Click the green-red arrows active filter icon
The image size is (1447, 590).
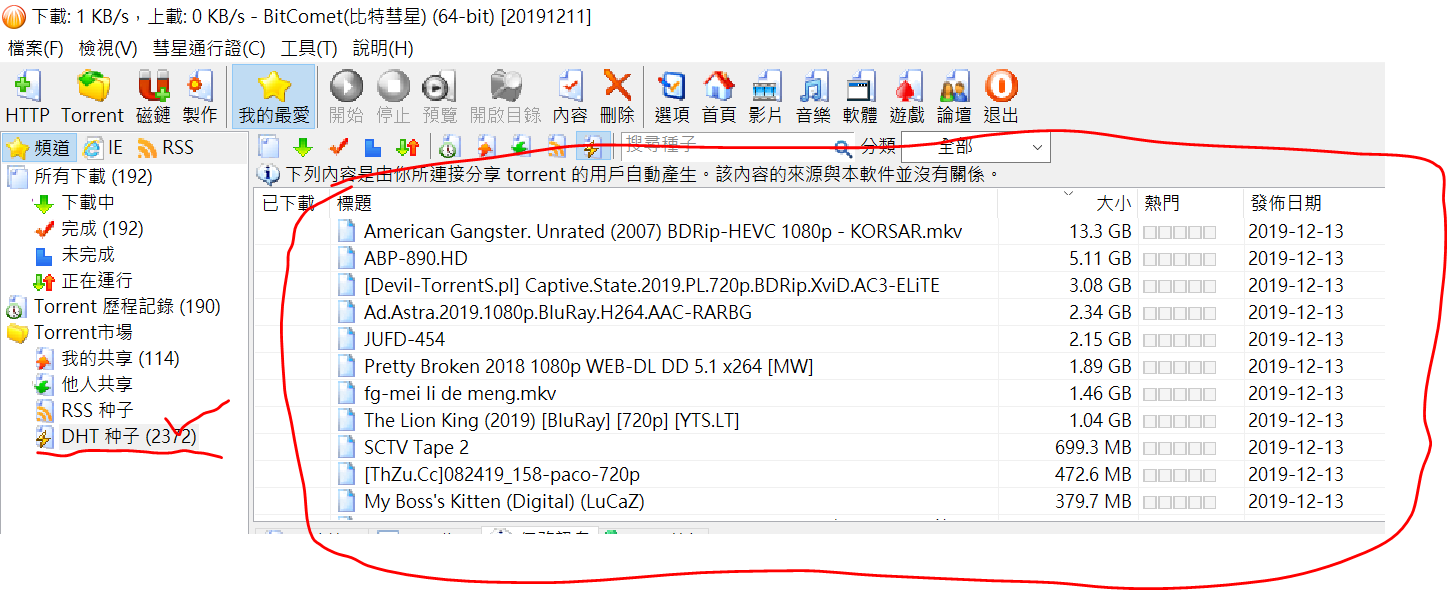[x=407, y=147]
